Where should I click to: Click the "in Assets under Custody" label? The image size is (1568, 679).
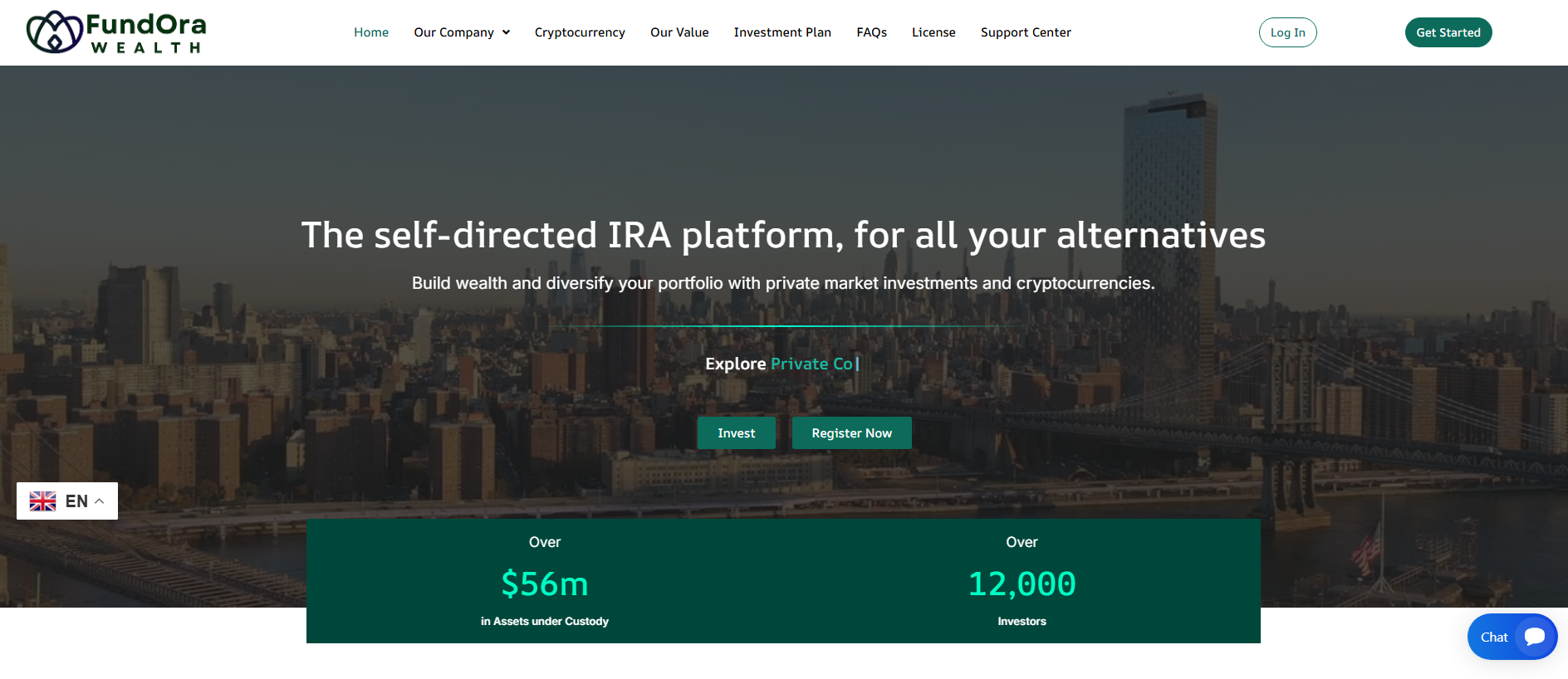coord(545,621)
